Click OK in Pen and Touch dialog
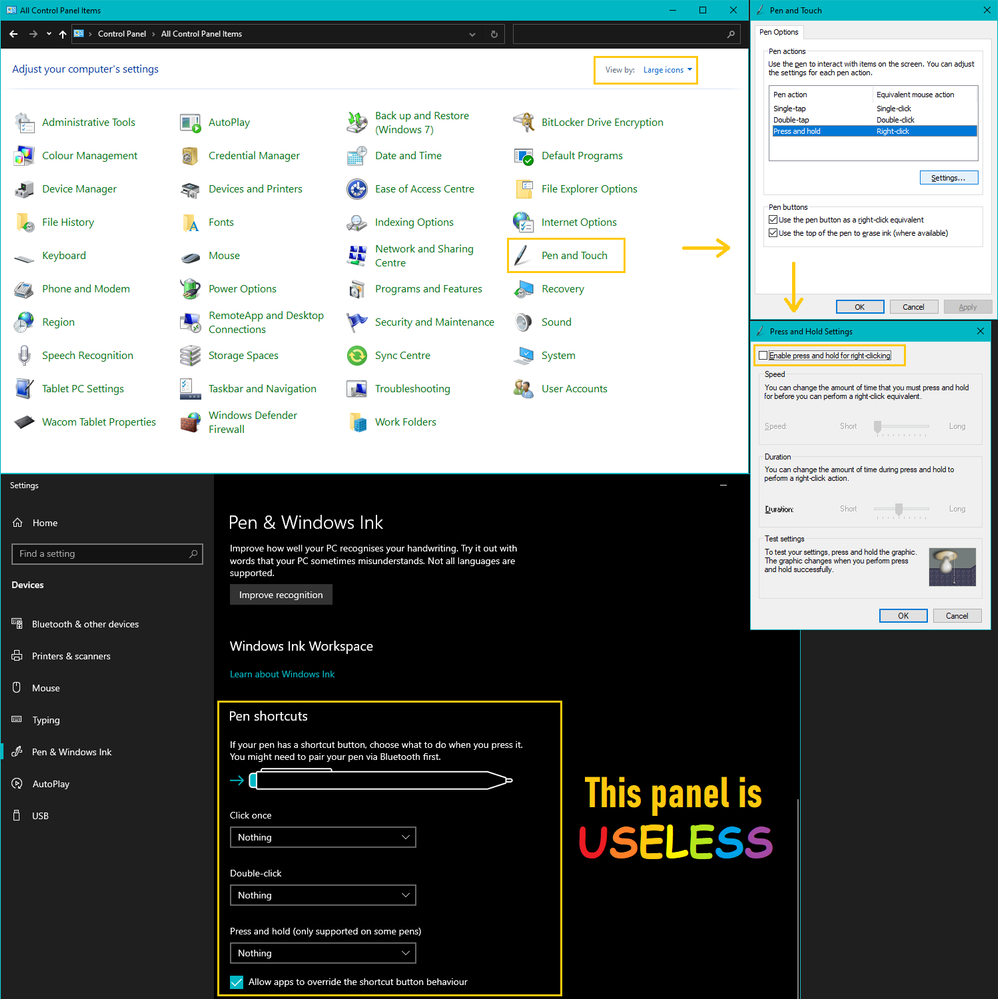 pos(860,307)
